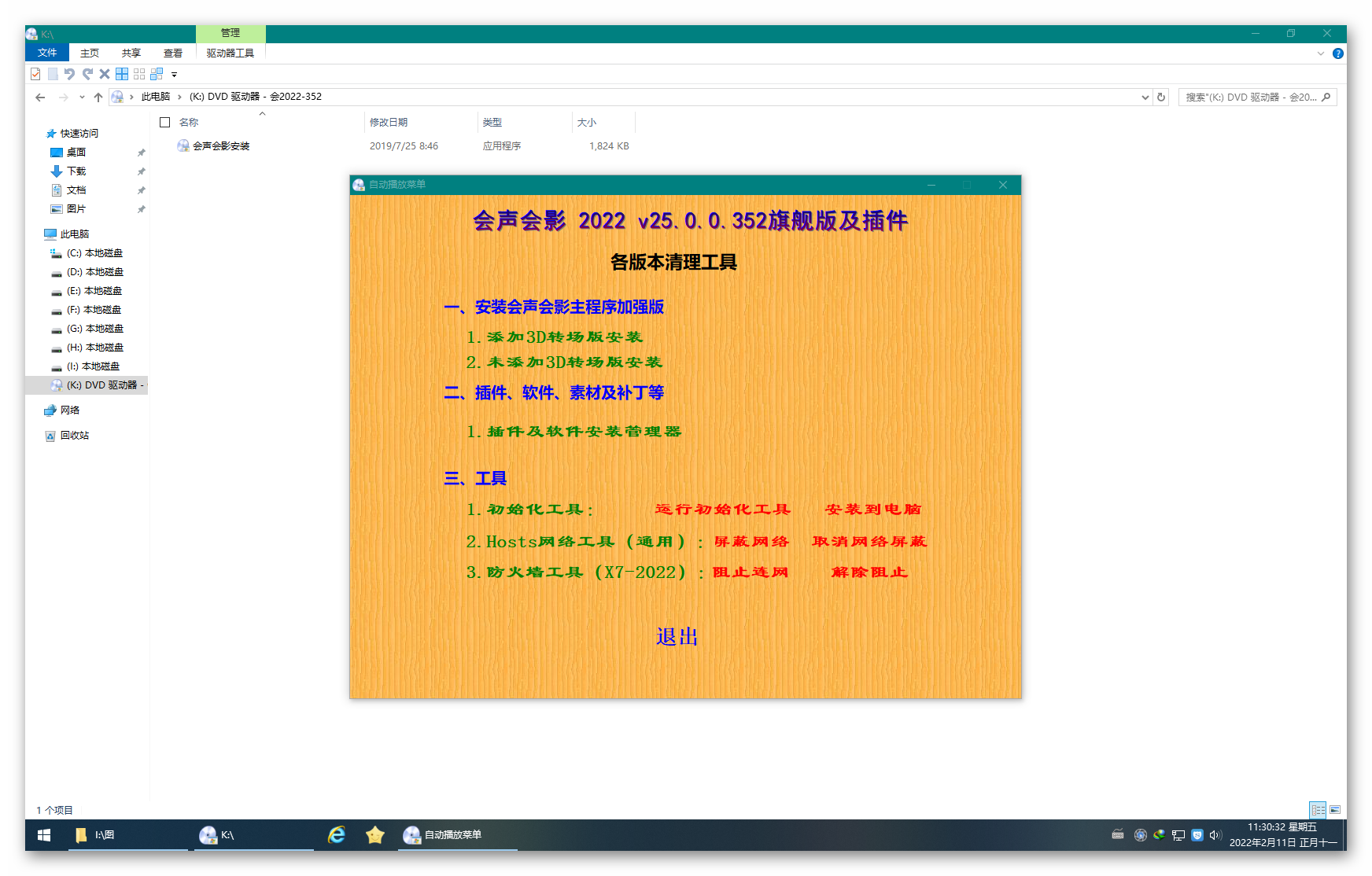Sort files by 大小 column
The image size is (1372, 876).
(587, 122)
